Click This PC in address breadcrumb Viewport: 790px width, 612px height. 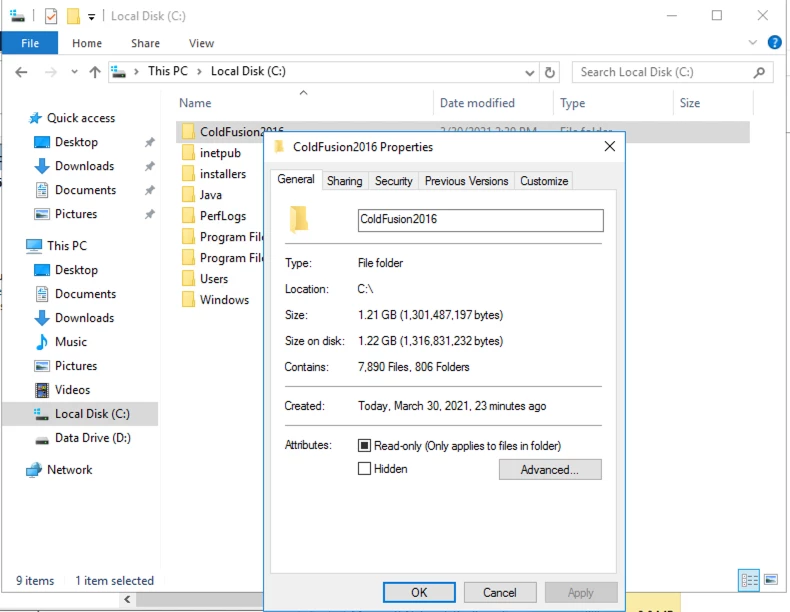[x=167, y=72]
